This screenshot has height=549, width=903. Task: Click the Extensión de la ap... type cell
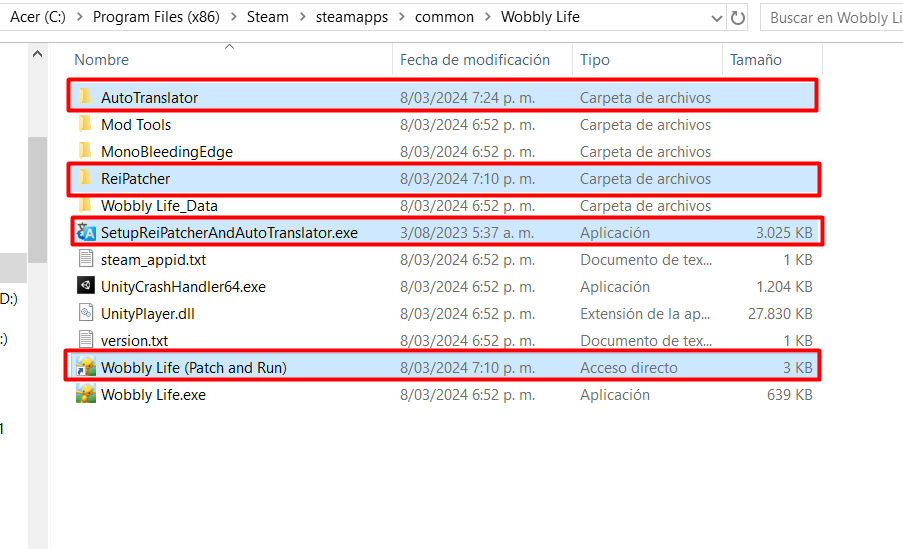[645, 314]
